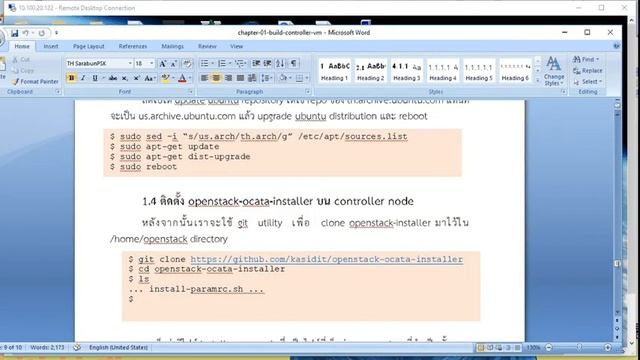Center the paragraph text
This screenshot has width=640, height=360.
(216, 78)
